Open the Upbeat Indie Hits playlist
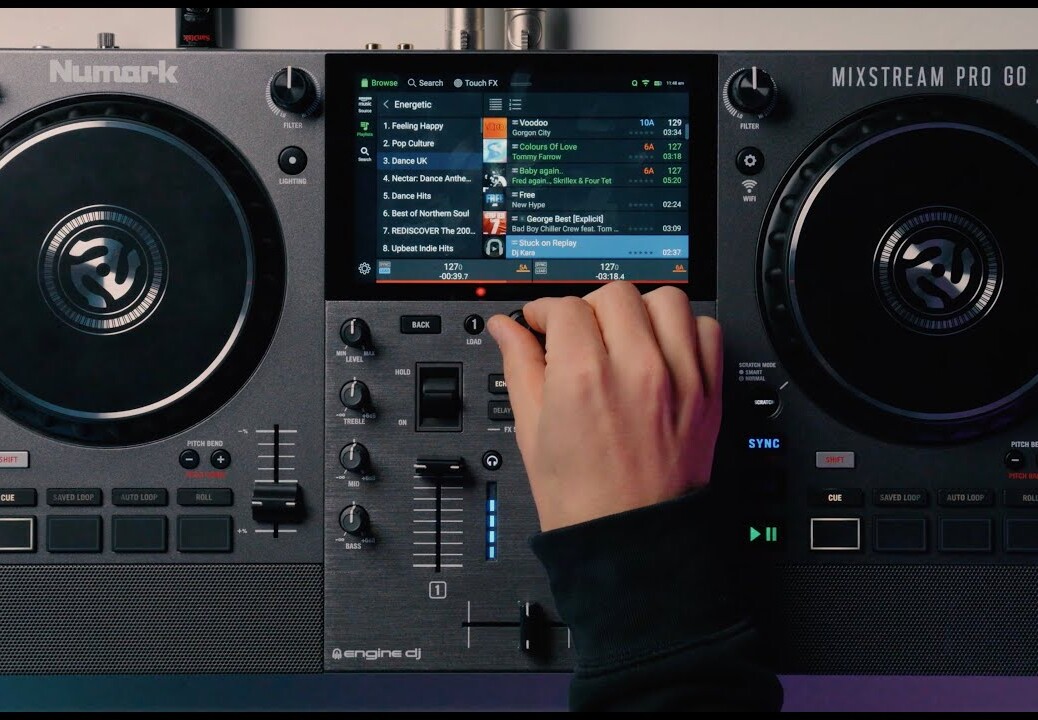The image size is (1038, 720). (430, 248)
